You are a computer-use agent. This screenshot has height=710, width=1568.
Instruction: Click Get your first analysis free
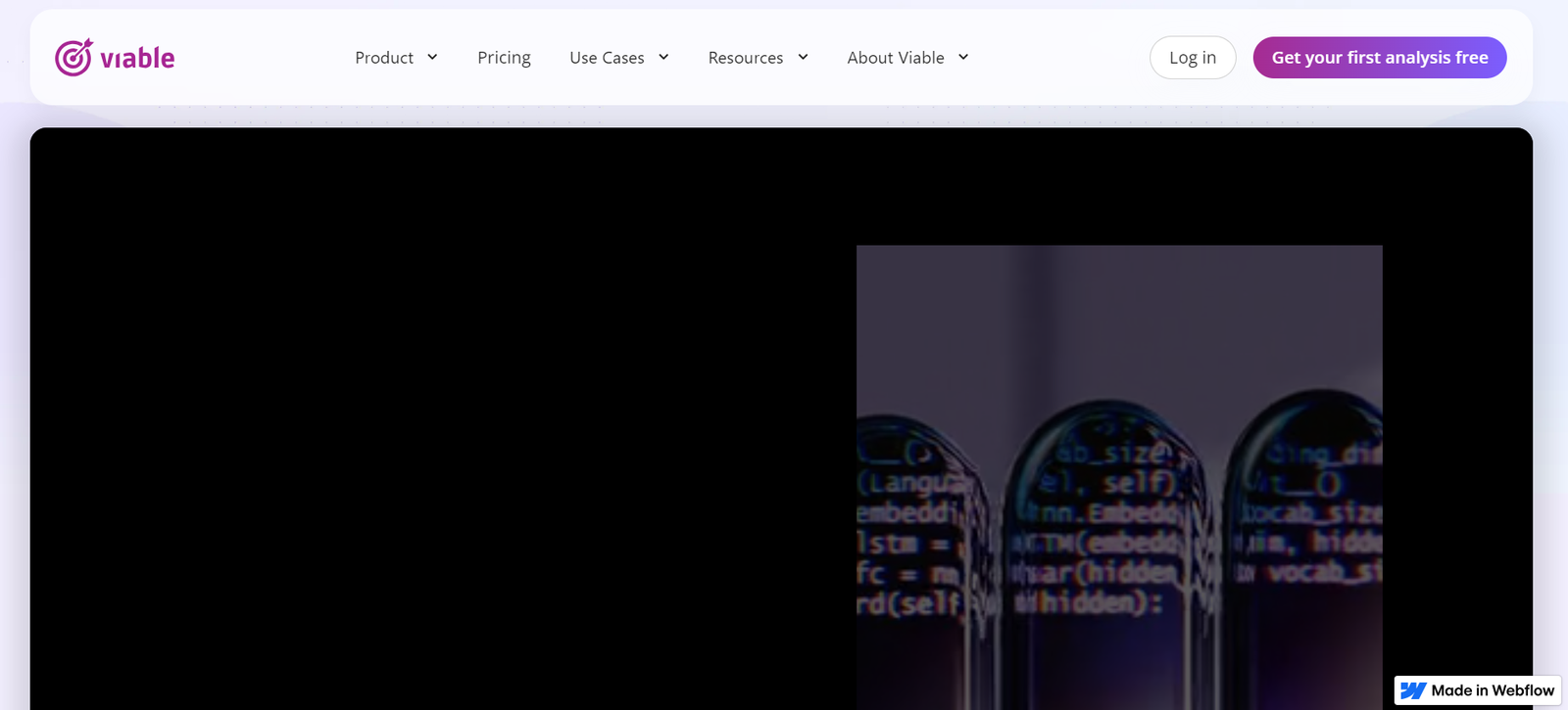(1379, 58)
